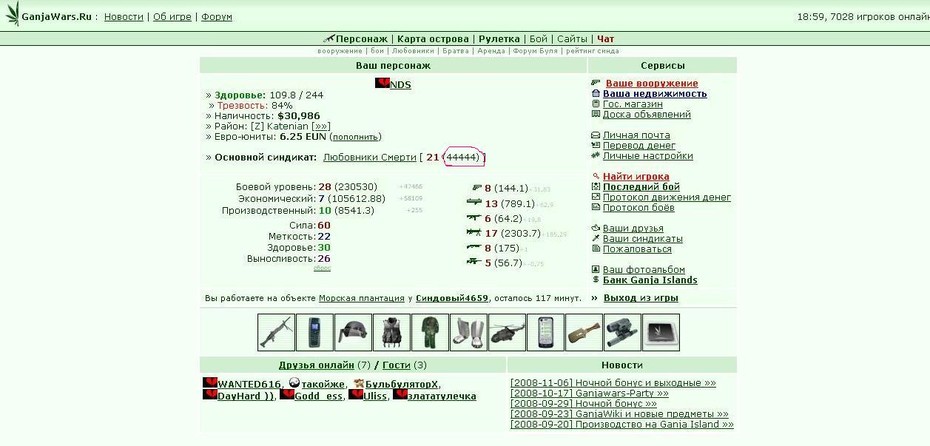
Task: Click the syndicate badge beside WANTED616
Action: pyautogui.click(x=210, y=383)
